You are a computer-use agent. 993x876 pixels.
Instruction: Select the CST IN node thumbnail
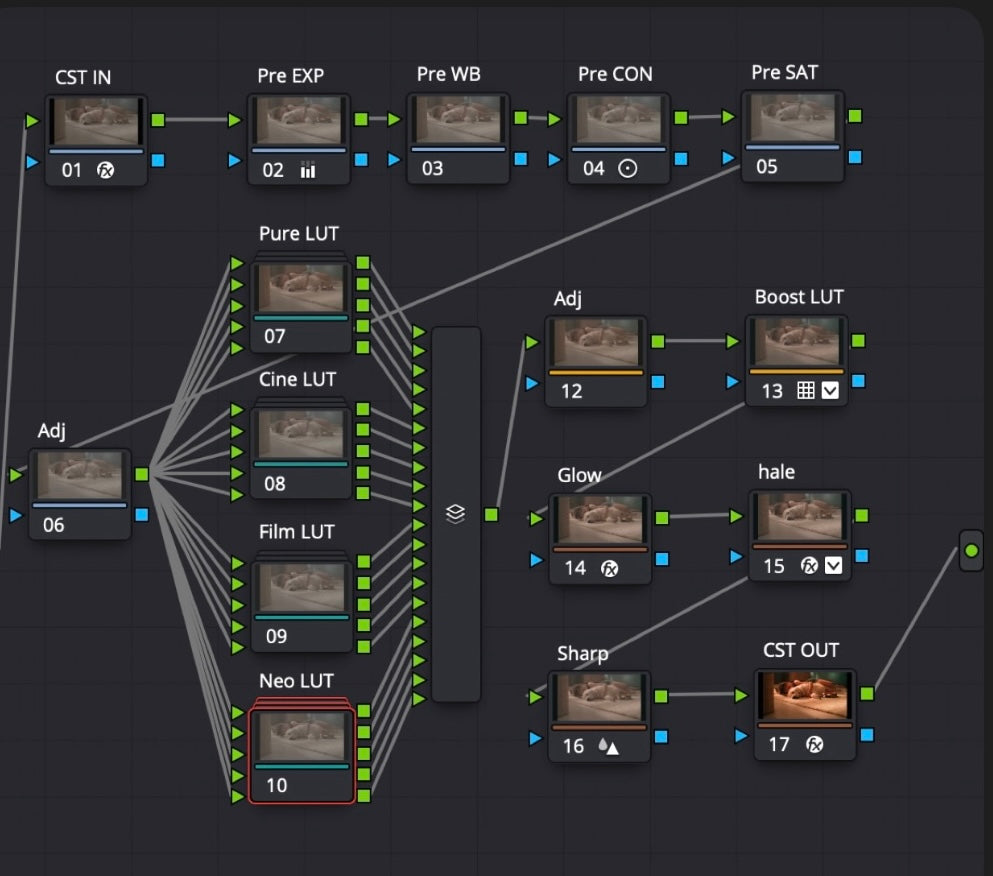[x=96, y=122]
